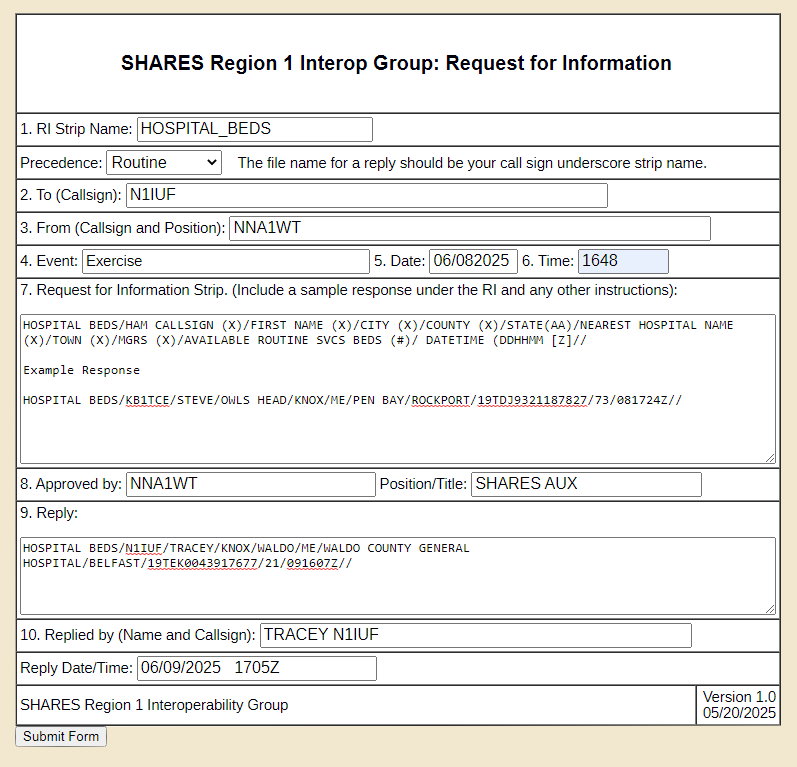Click the Approved by field
Screen dimensions: 797x767
(250, 484)
